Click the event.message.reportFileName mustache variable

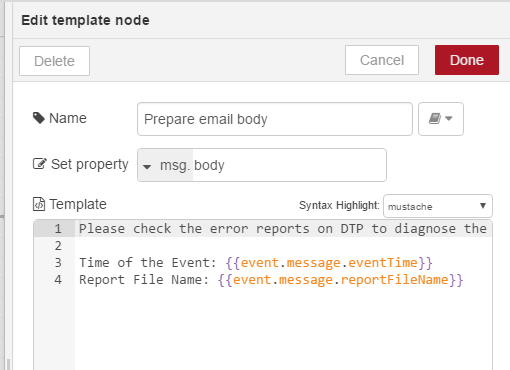340,280
